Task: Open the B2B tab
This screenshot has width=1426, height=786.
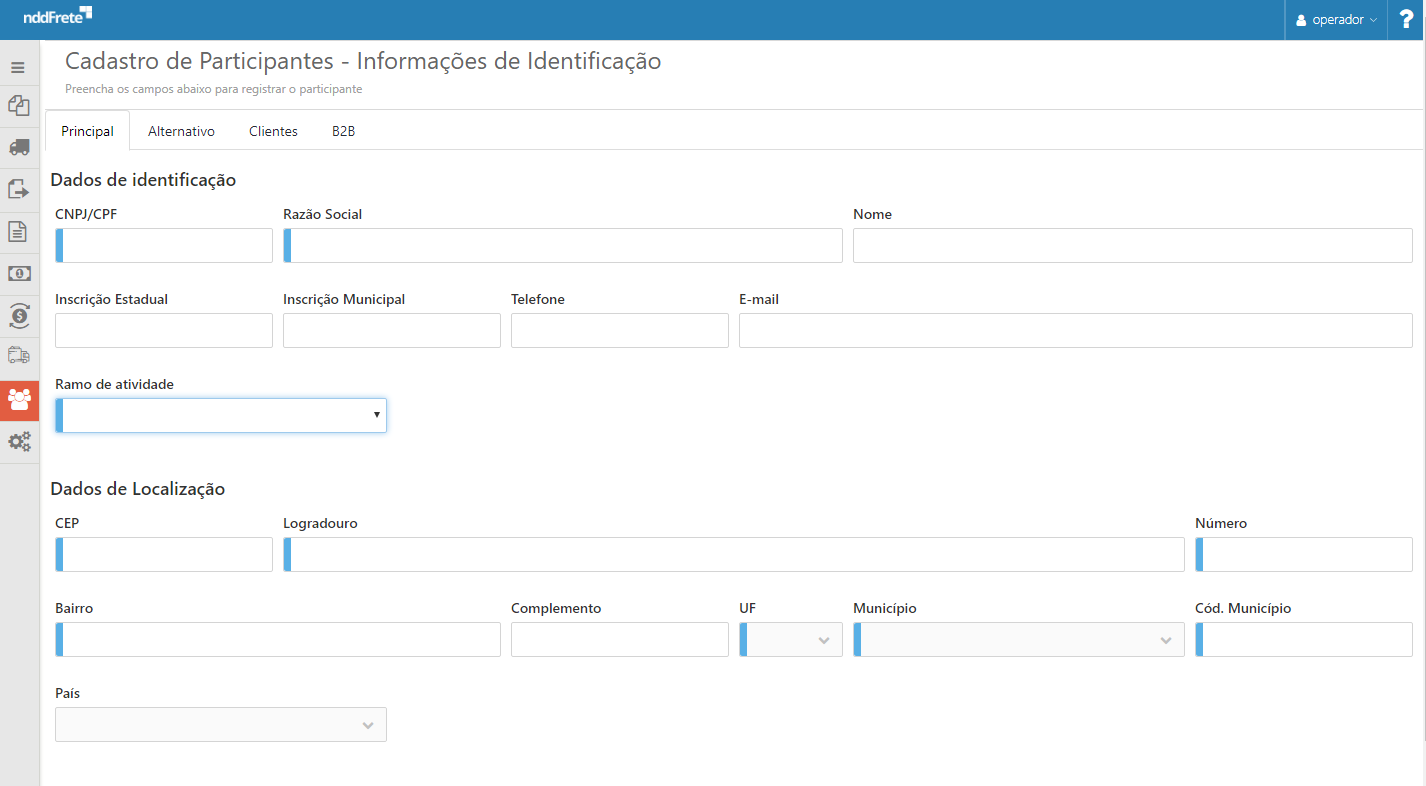Action: [x=343, y=131]
